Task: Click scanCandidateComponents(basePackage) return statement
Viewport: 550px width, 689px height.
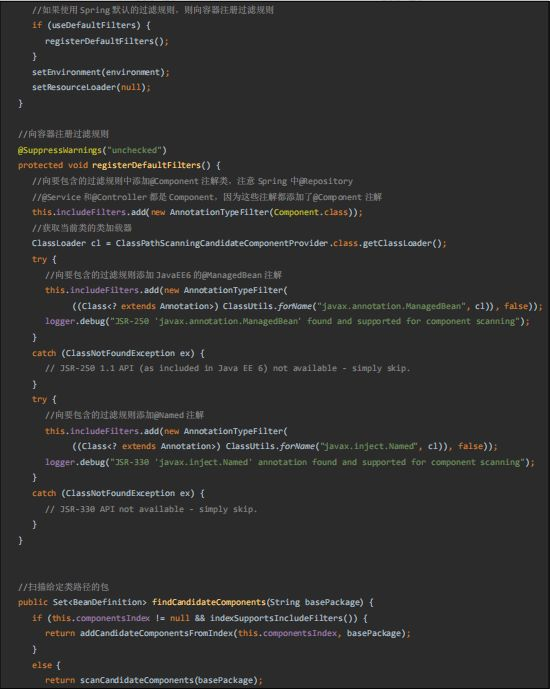Action: click(154, 681)
